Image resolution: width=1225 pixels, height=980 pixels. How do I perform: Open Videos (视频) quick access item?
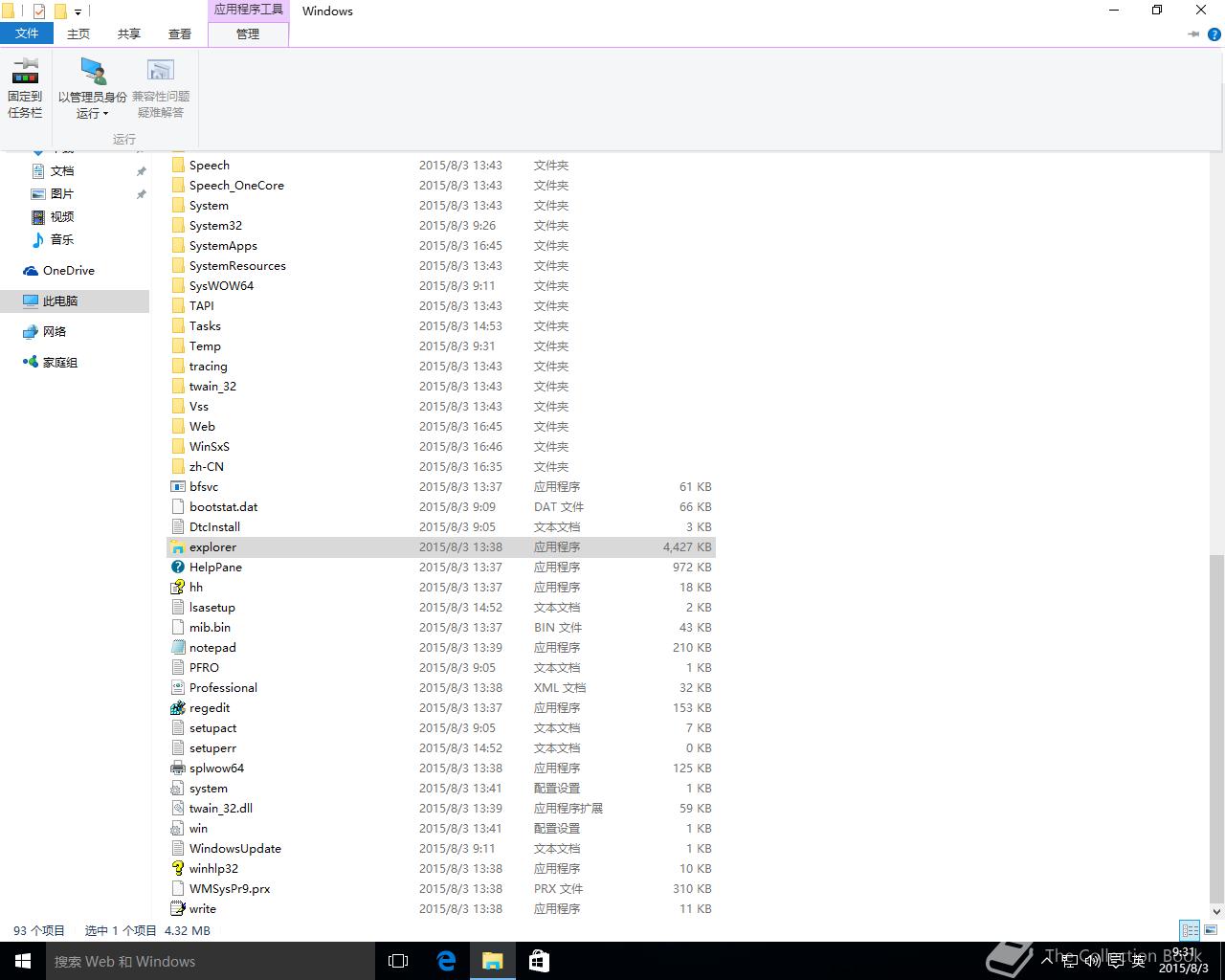tap(53, 217)
